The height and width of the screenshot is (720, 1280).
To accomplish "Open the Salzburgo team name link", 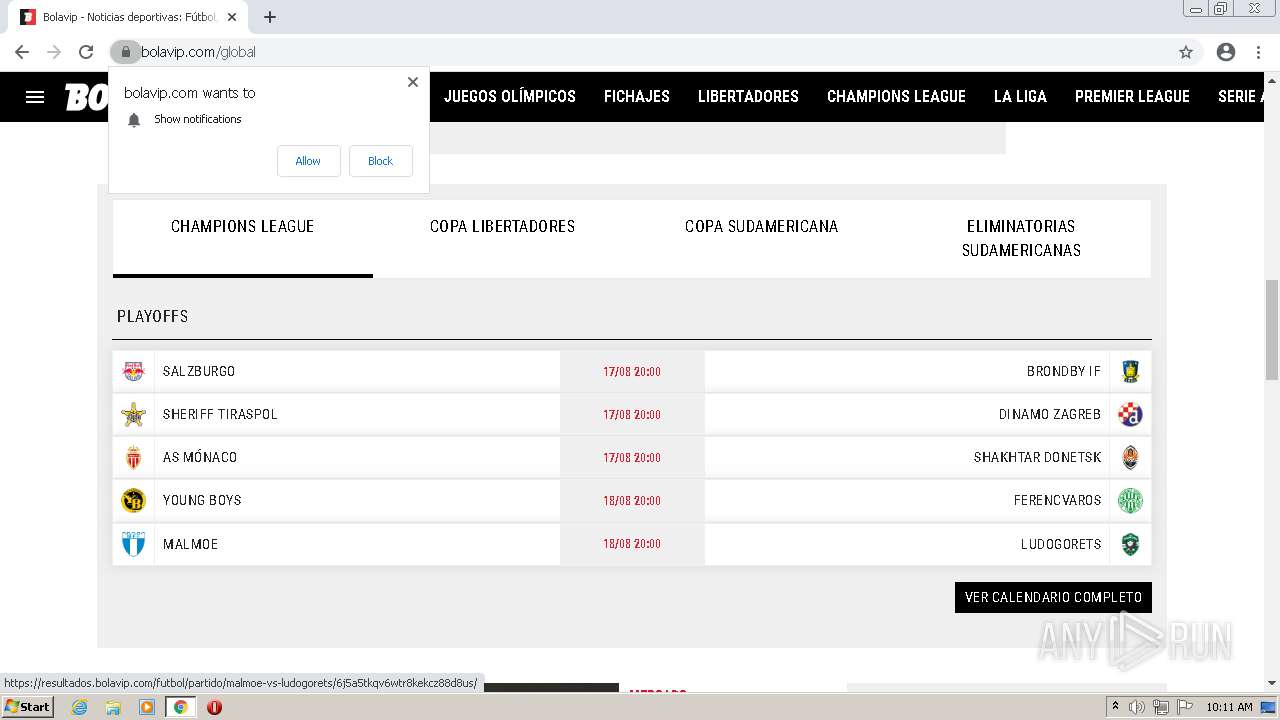I will point(199,371).
